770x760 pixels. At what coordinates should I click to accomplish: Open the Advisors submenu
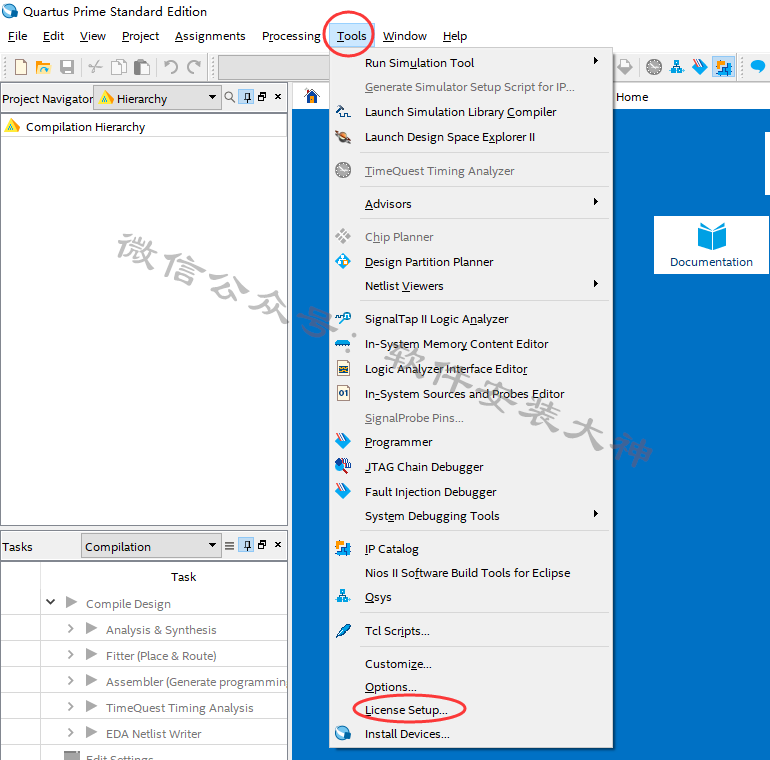click(x=471, y=204)
